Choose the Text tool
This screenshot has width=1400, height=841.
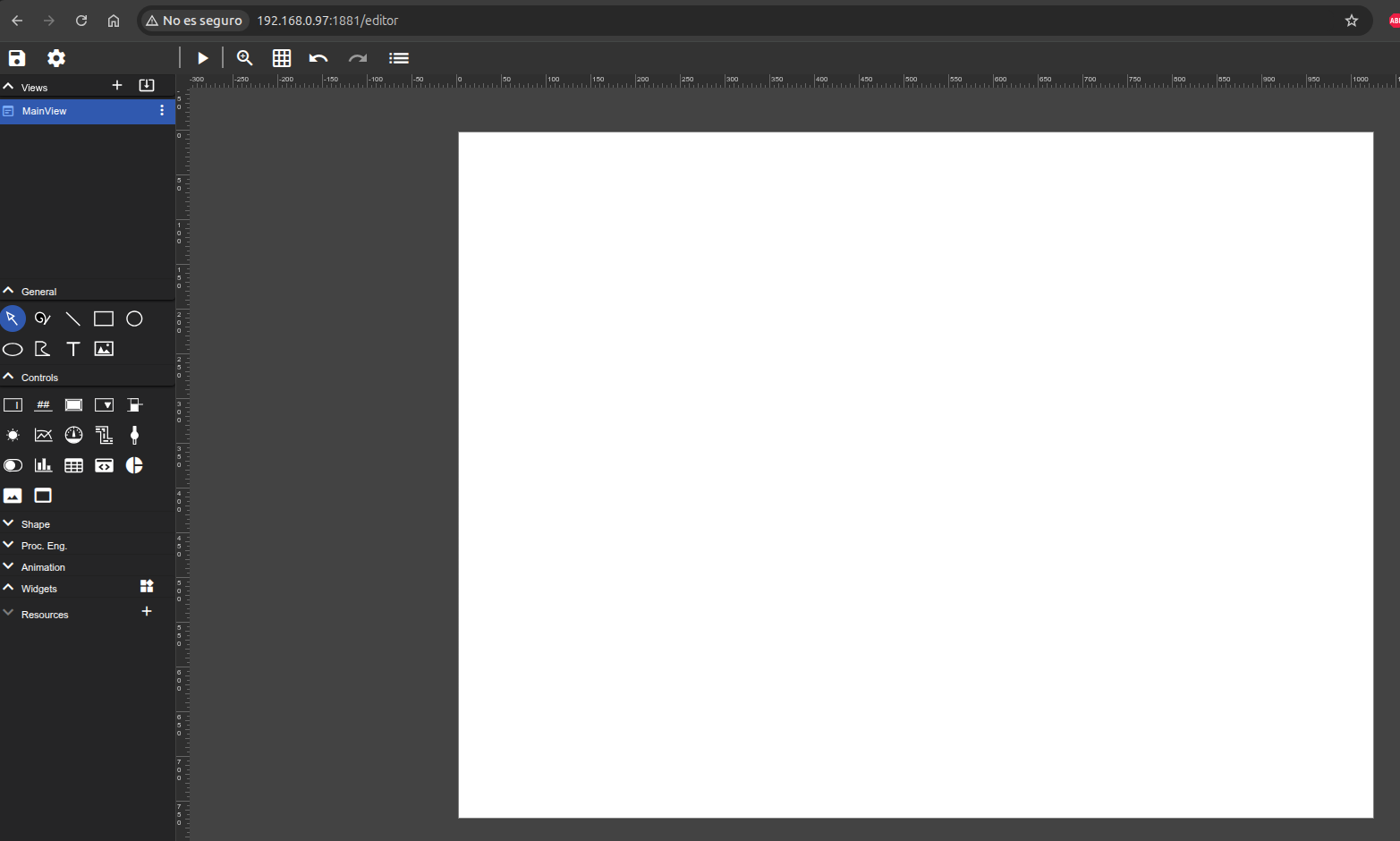(73, 349)
